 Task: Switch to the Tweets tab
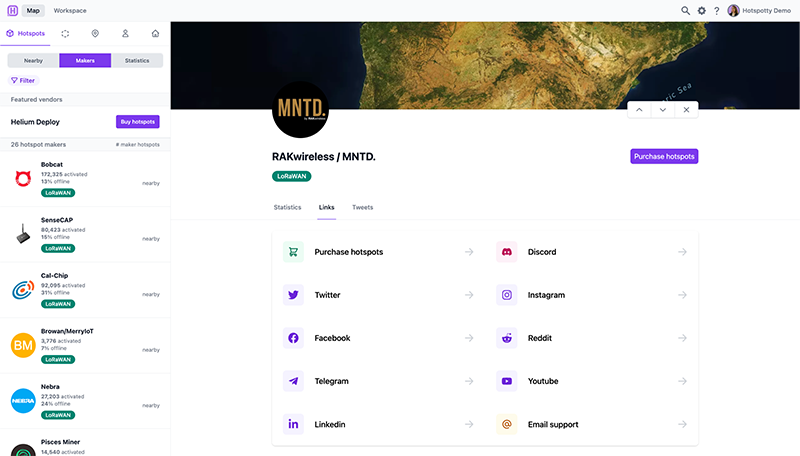(362, 207)
